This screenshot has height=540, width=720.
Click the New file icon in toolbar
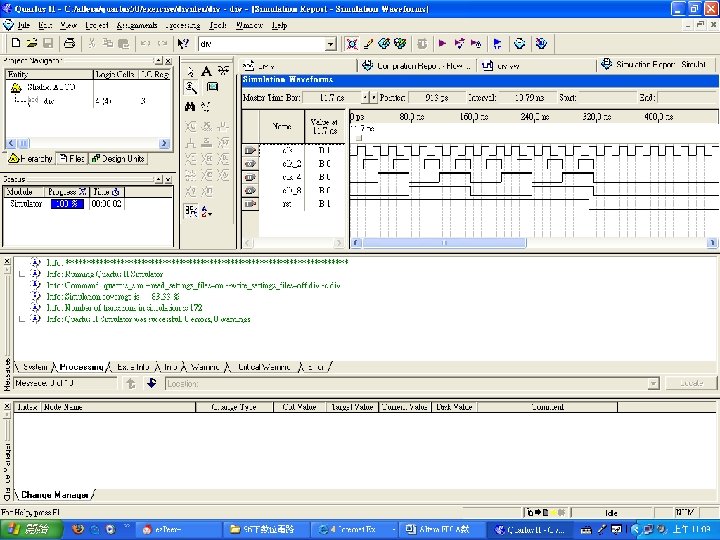click(x=17, y=43)
